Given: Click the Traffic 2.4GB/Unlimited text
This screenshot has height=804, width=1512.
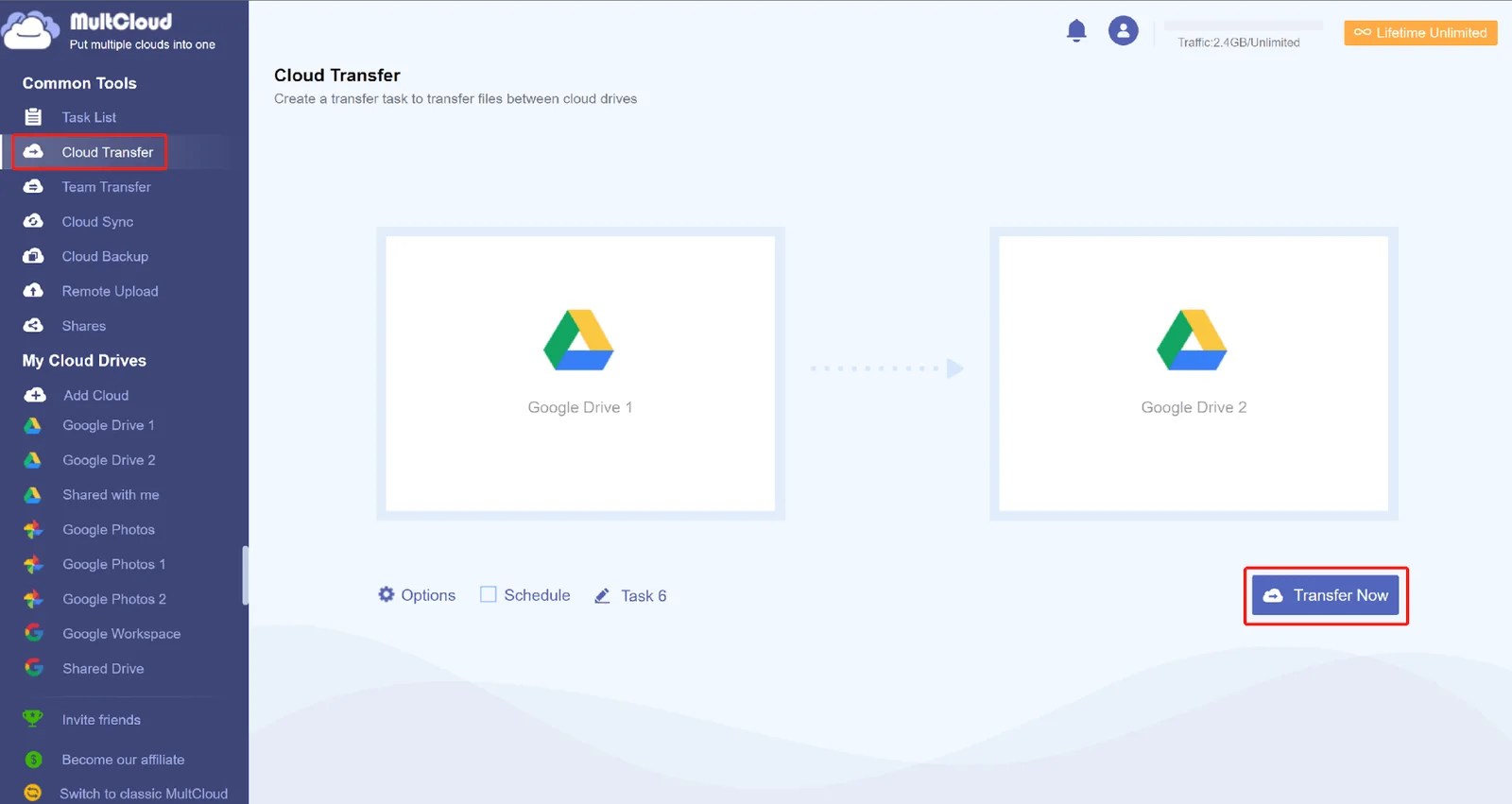Looking at the screenshot, I should (x=1238, y=43).
